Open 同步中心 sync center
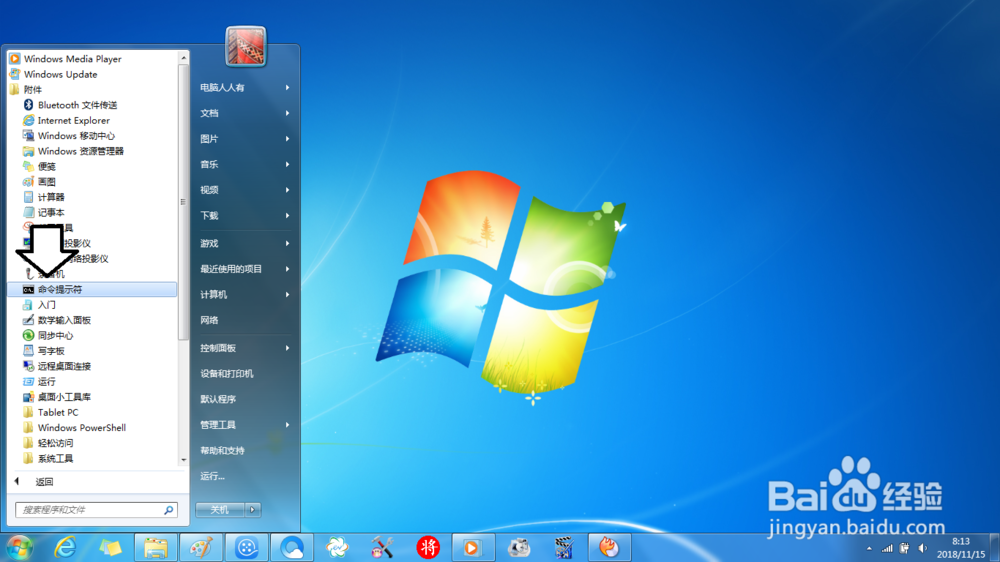The image size is (1000, 562). [55, 336]
